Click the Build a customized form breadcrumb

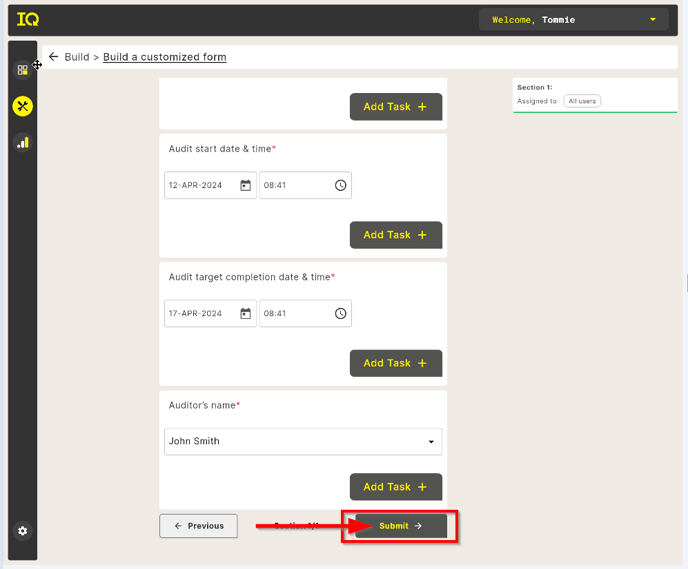pyautogui.click(x=164, y=57)
